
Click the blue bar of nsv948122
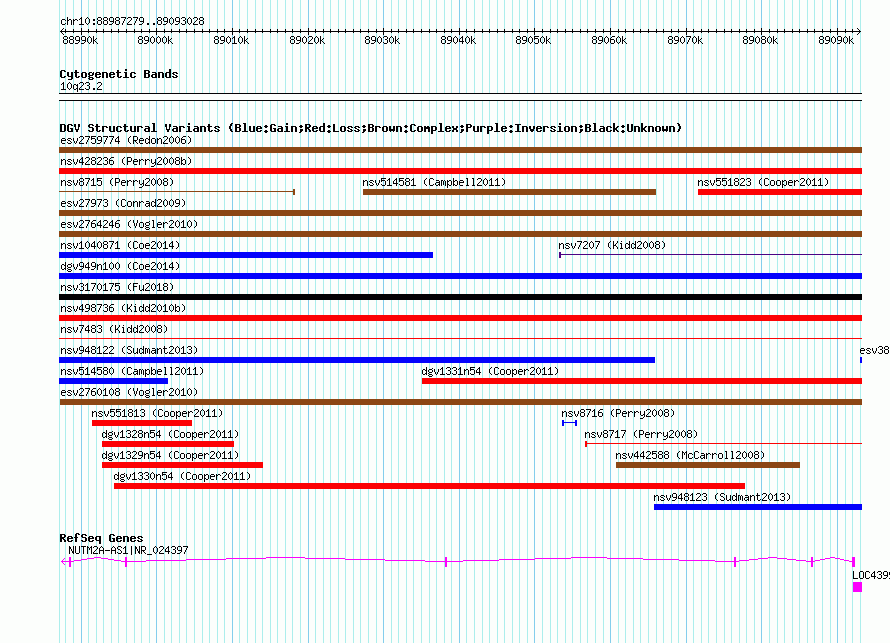(357, 360)
